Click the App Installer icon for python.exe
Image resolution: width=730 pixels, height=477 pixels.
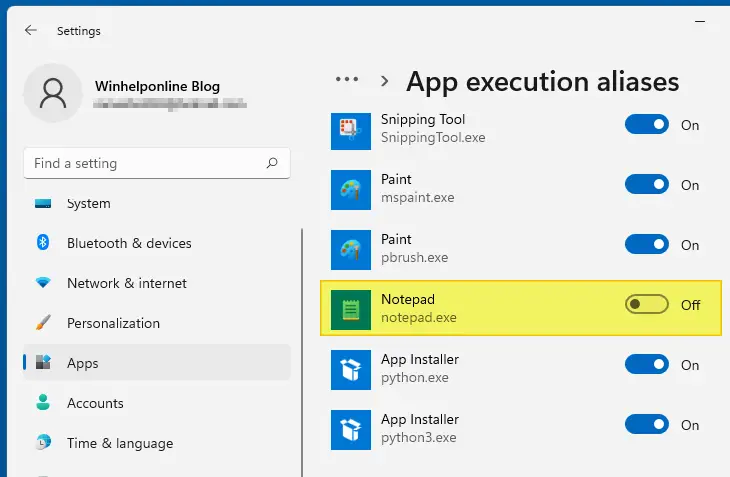[351, 370]
